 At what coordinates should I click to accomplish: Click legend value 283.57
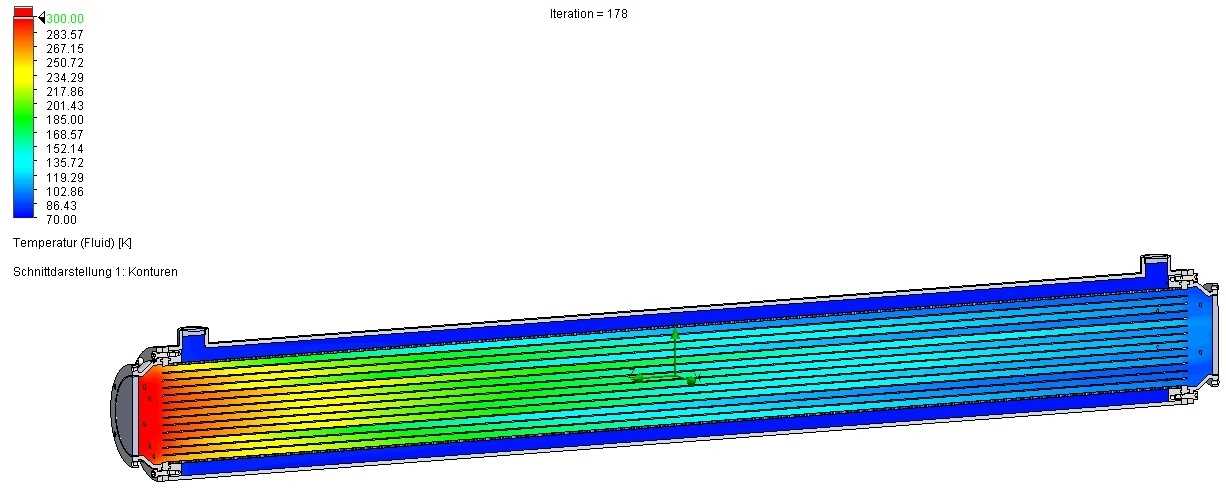coord(65,34)
